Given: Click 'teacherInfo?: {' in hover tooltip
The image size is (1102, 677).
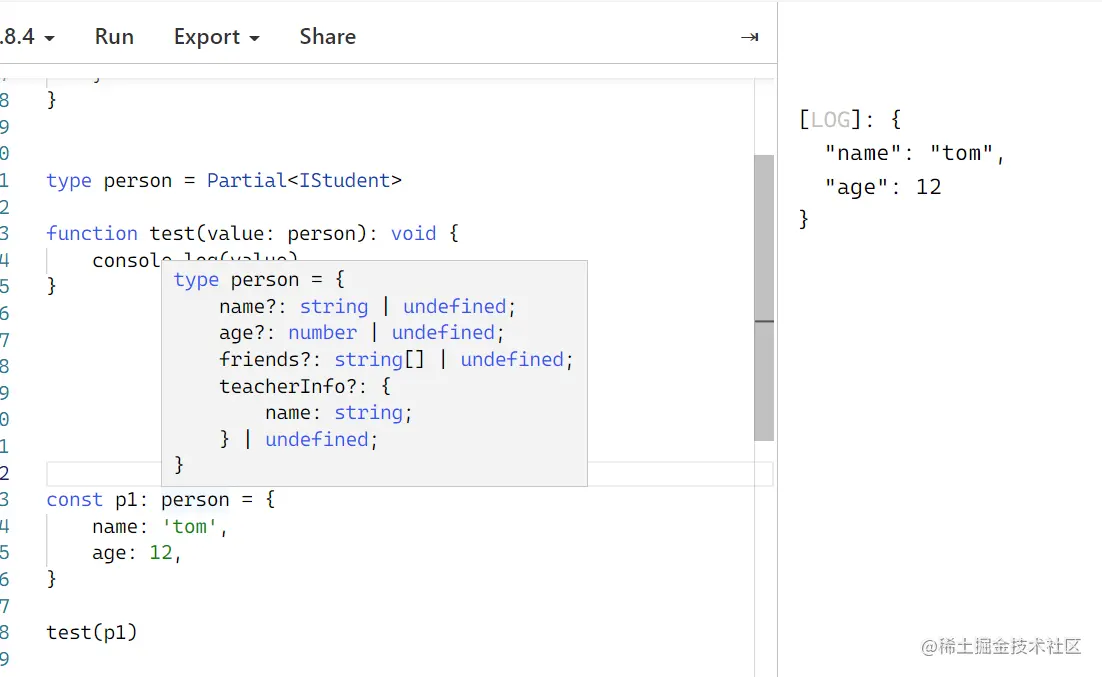Looking at the screenshot, I should [305, 387].
